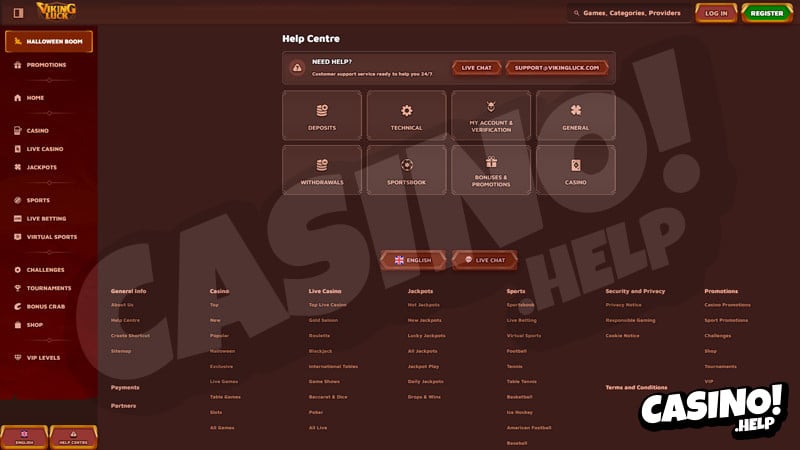Select the Sportsbook help tile

(406, 170)
